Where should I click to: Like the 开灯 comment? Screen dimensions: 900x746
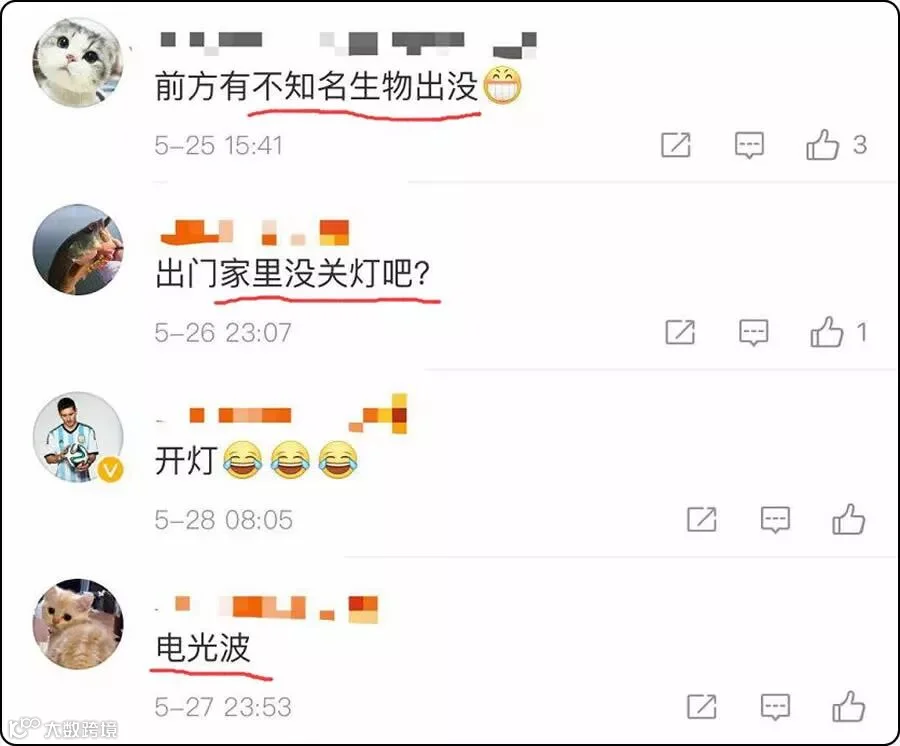pos(848,519)
